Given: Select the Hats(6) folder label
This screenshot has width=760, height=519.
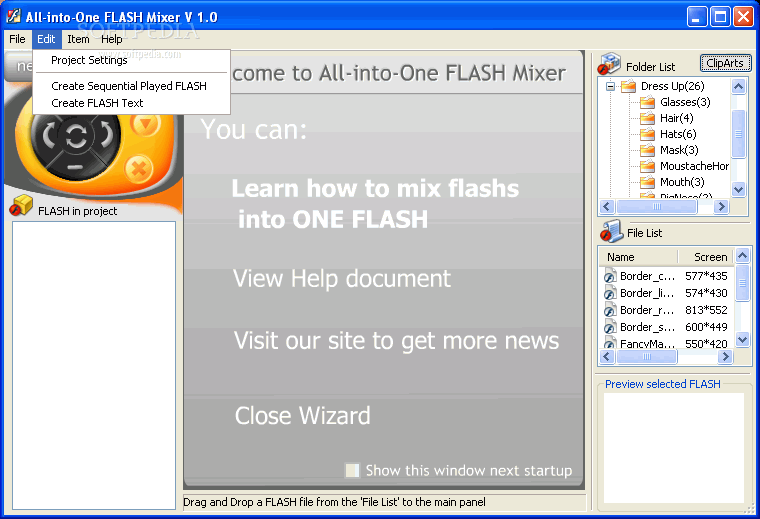Looking at the screenshot, I should 678,134.
